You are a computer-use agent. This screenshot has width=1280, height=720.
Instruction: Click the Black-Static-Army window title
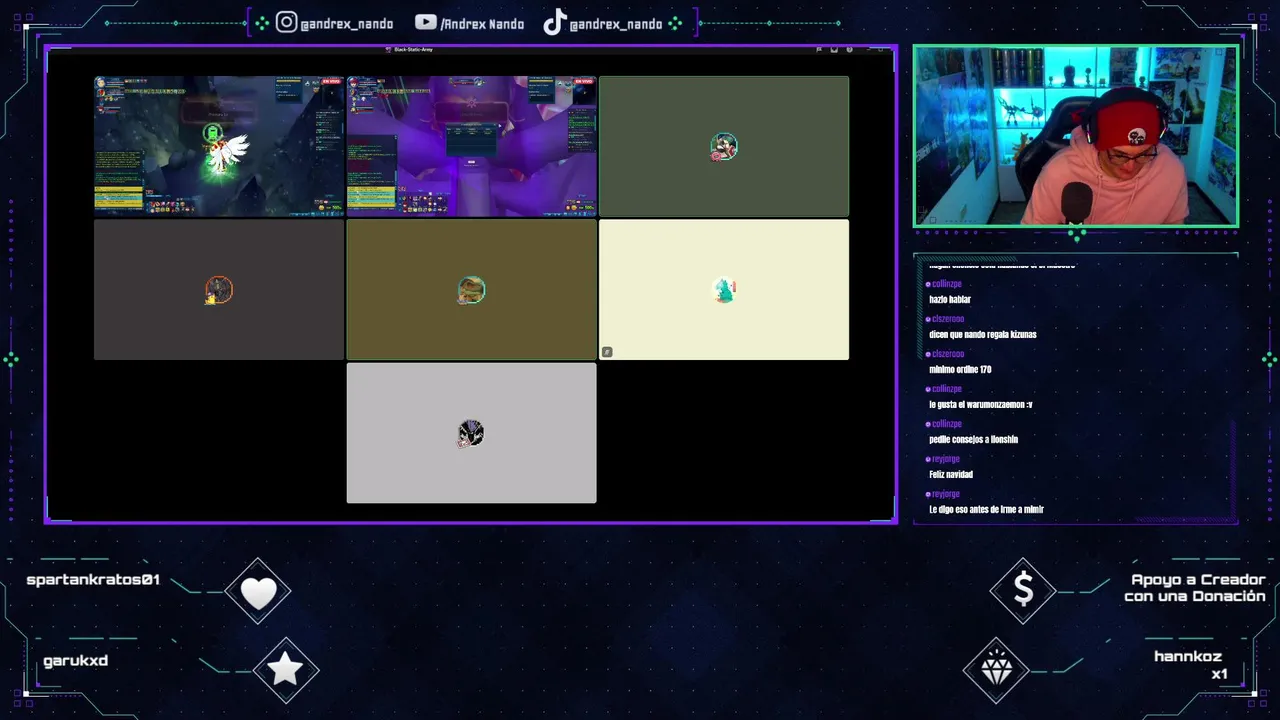click(413, 49)
